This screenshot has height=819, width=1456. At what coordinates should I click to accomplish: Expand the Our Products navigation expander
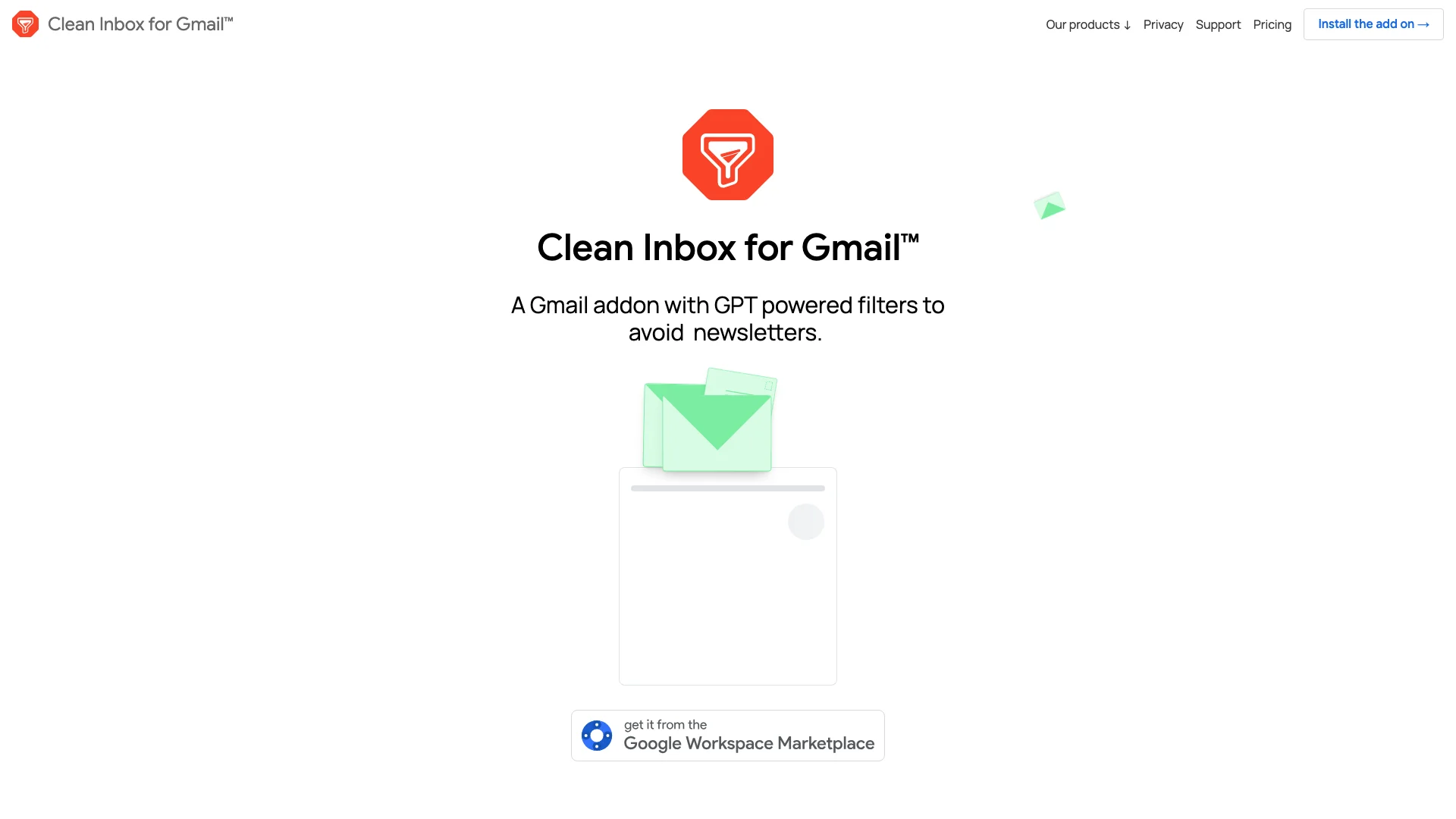point(1088,24)
